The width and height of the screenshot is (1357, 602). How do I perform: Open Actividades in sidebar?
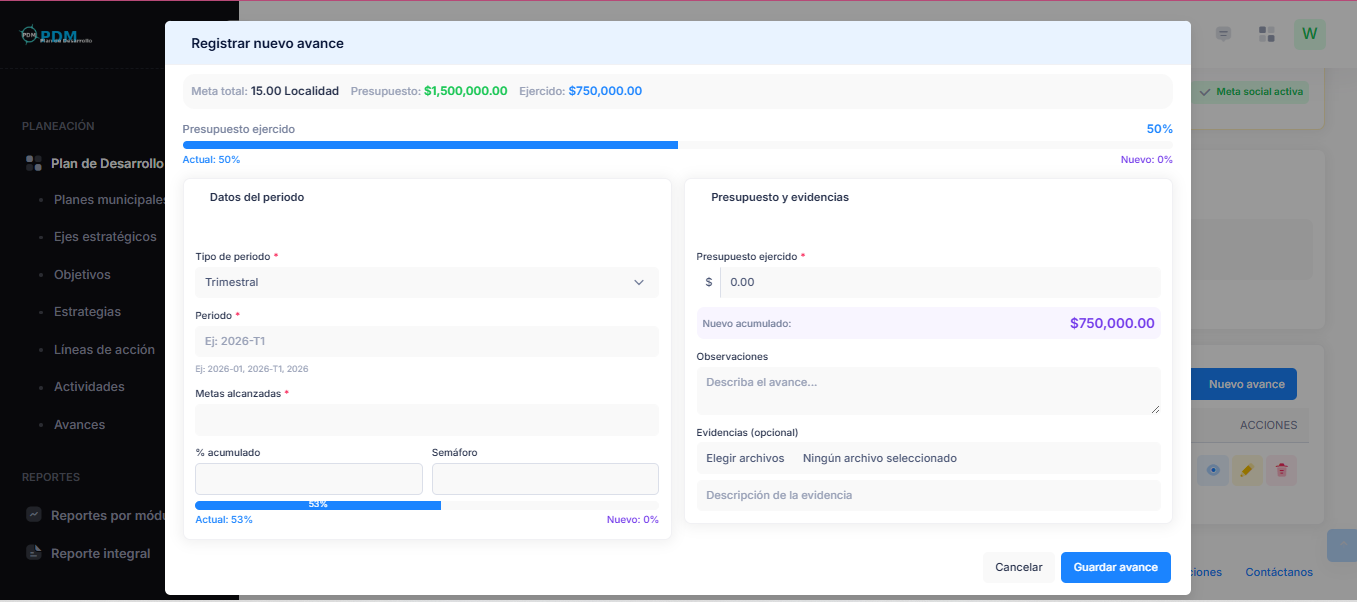(x=89, y=387)
